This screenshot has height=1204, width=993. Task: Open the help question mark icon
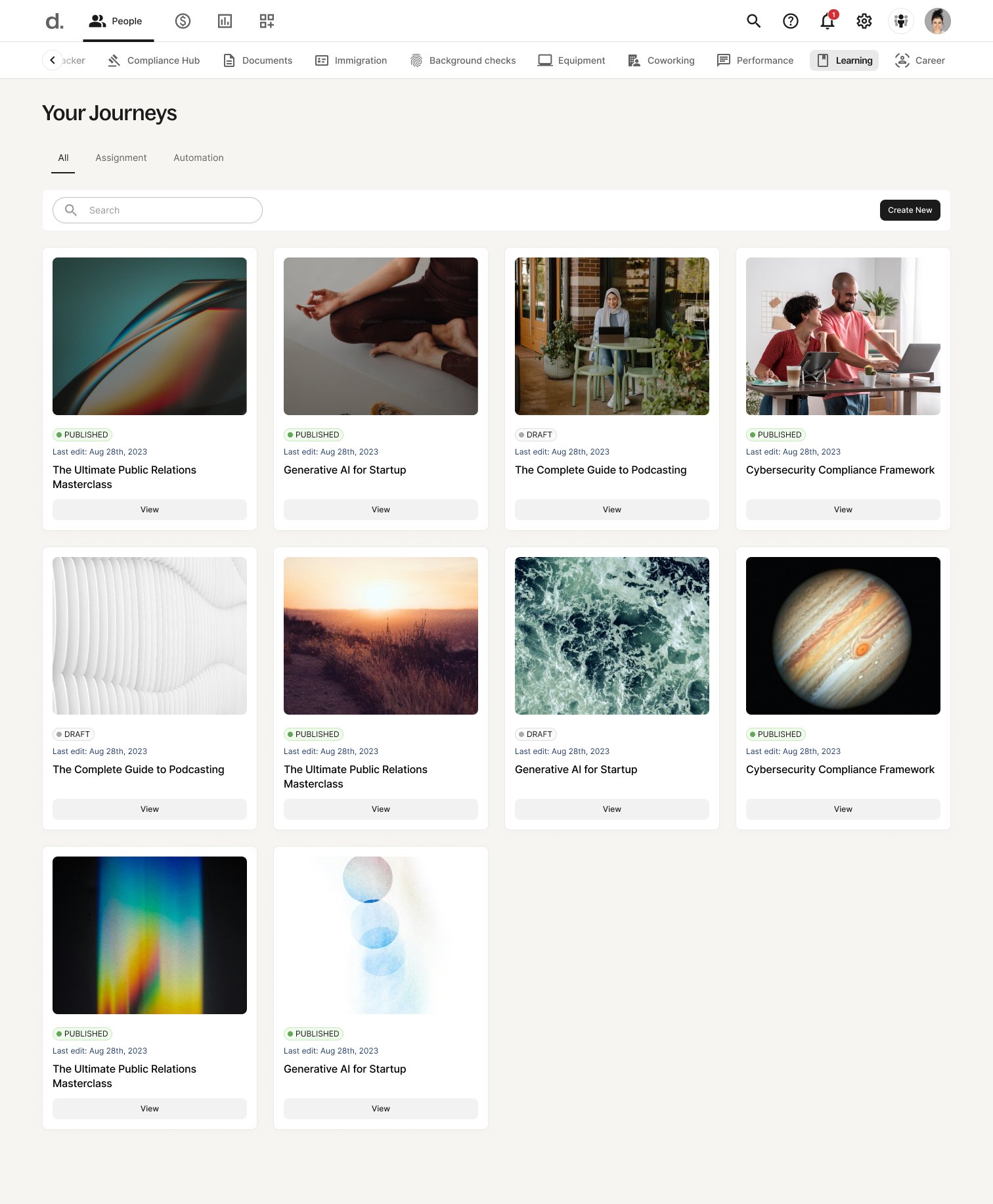pyautogui.click(x=791, y=21)
